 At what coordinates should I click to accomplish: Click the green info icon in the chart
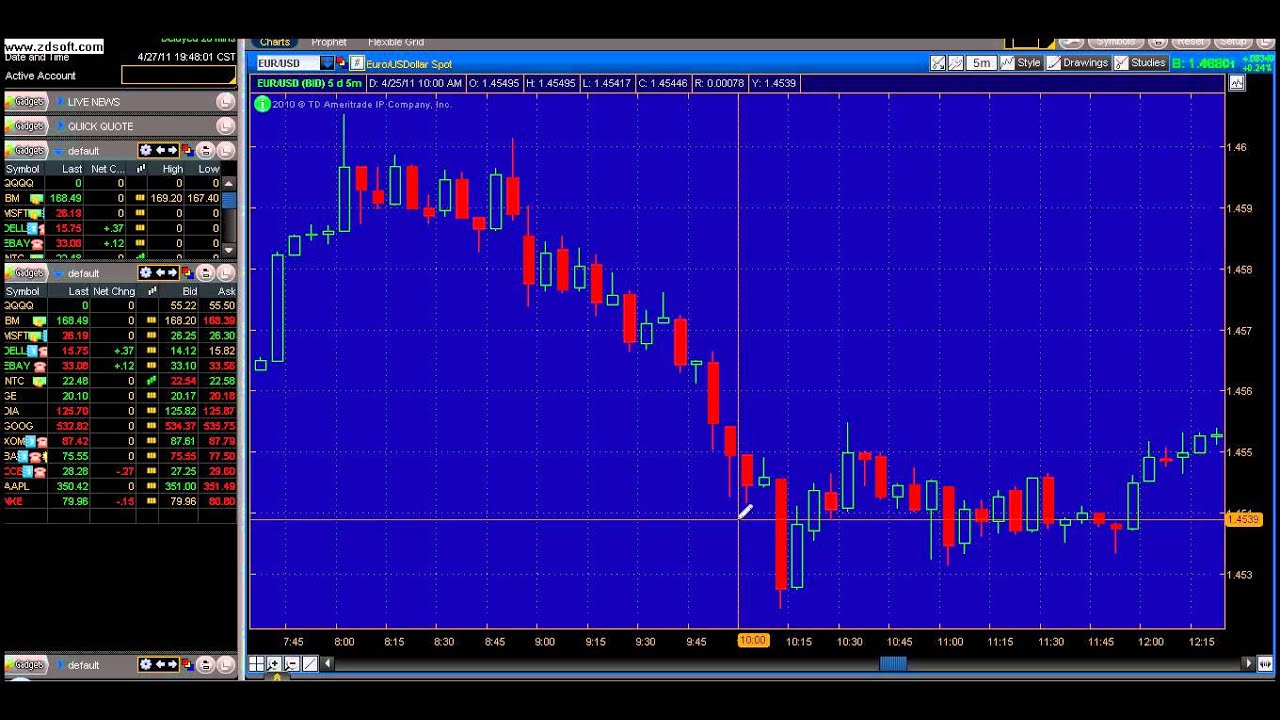[262, 104]
